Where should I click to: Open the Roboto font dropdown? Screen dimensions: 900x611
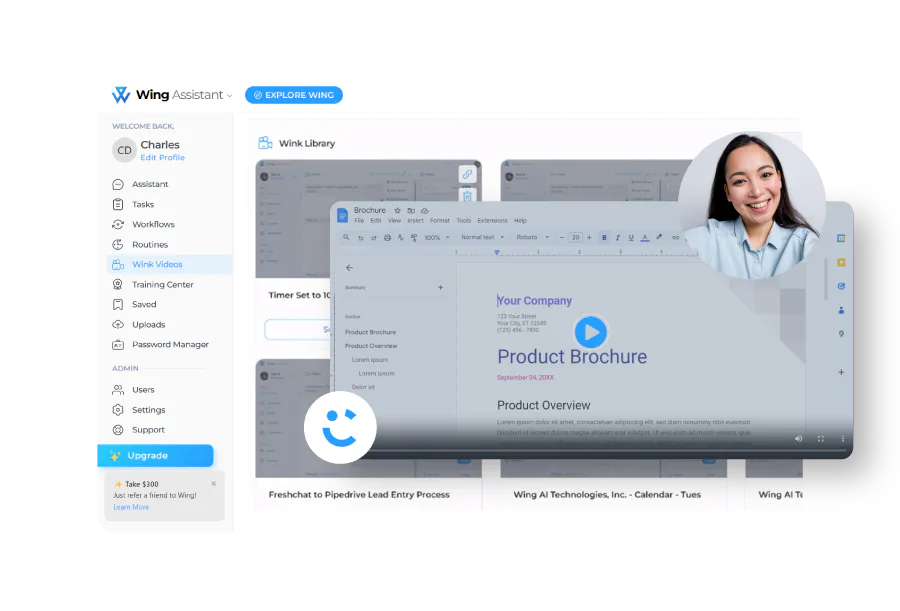coord(532,237)
